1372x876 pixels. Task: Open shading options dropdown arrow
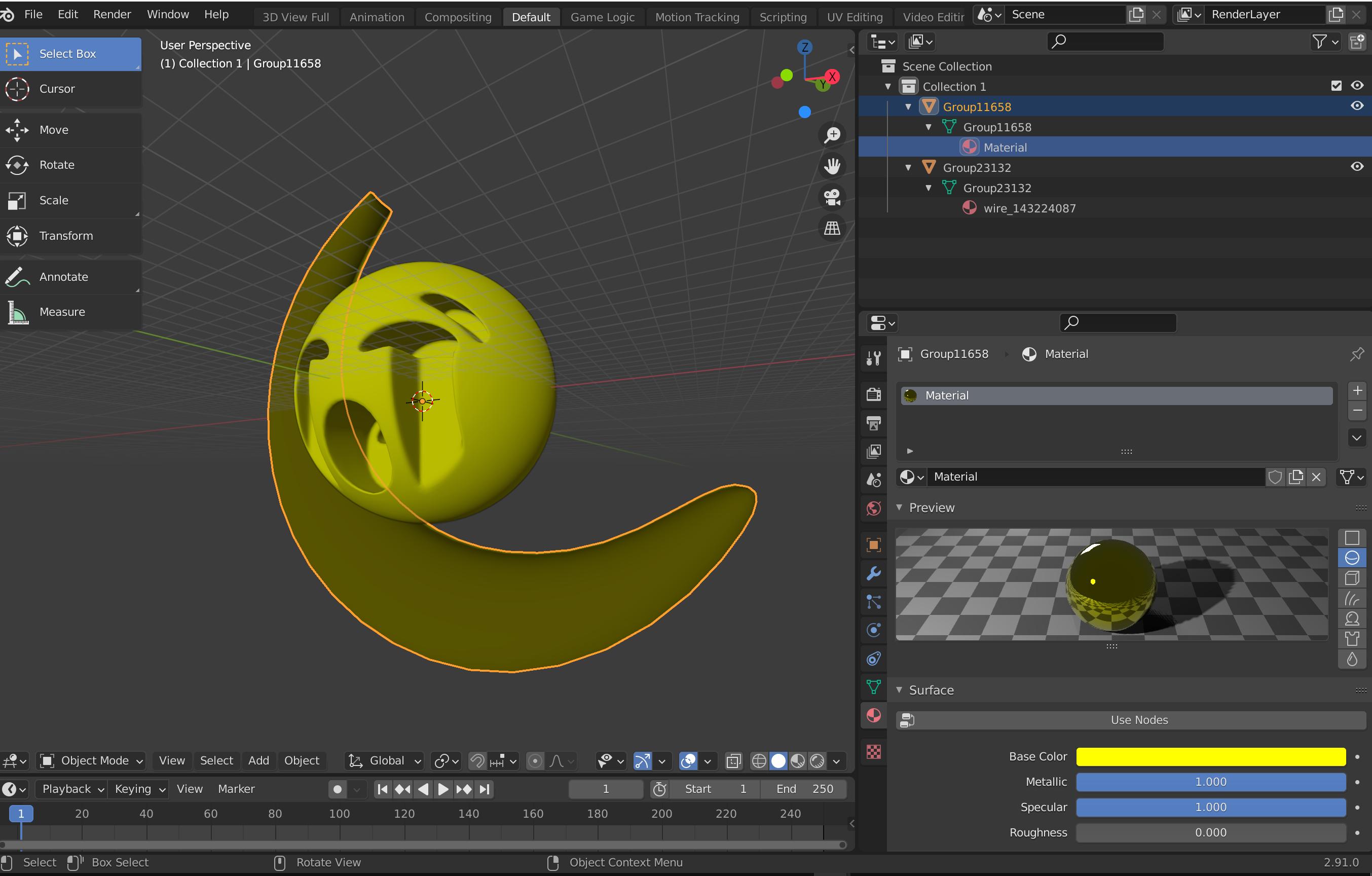(x=836, y=761)
